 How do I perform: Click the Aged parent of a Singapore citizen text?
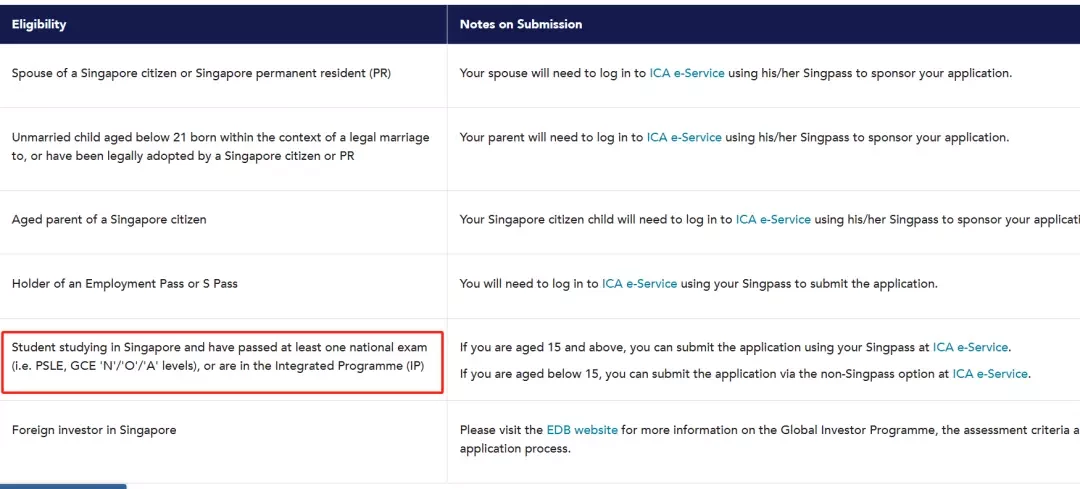[x=109, y=220]
